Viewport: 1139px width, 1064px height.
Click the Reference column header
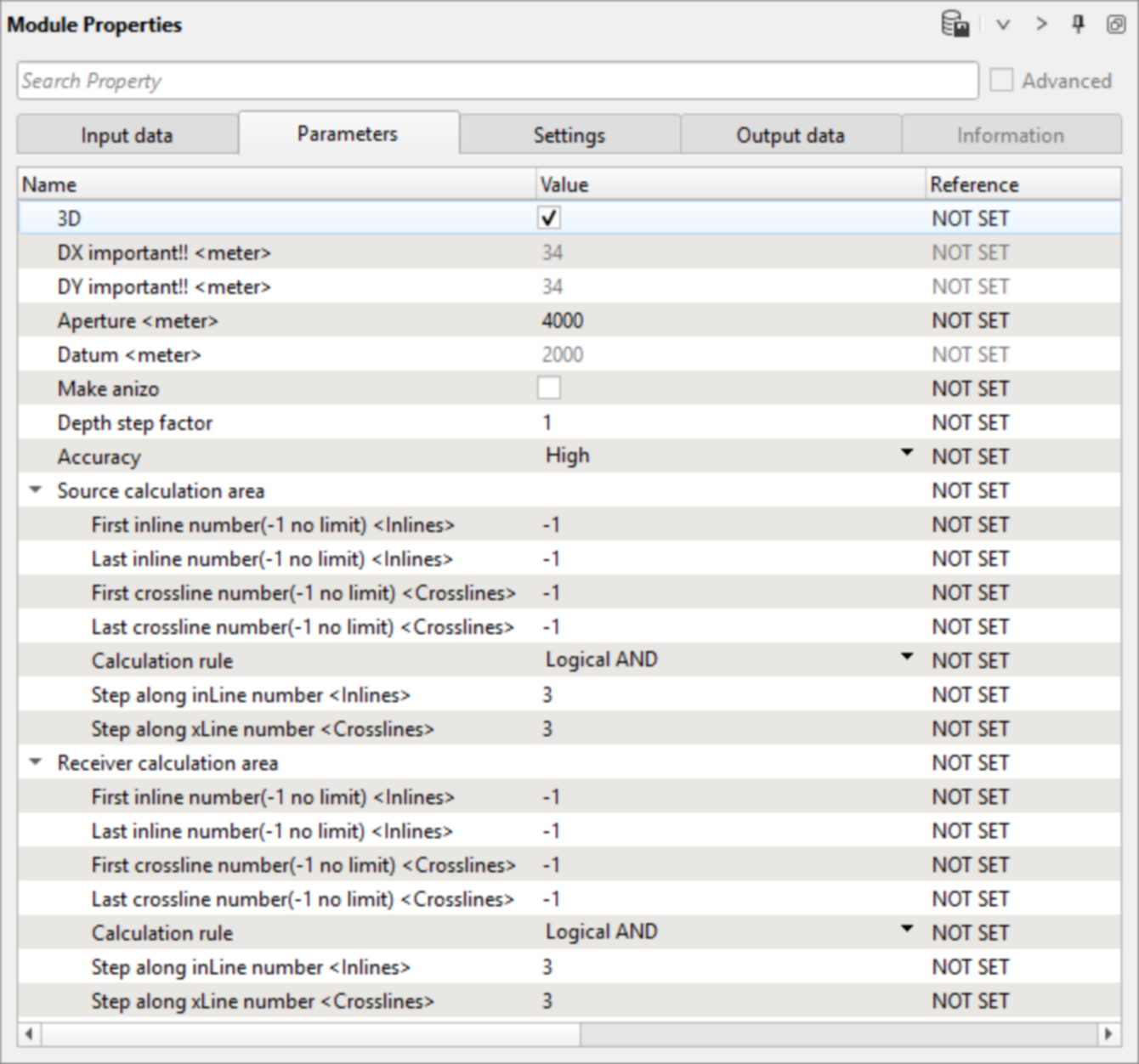coord(974,184)
